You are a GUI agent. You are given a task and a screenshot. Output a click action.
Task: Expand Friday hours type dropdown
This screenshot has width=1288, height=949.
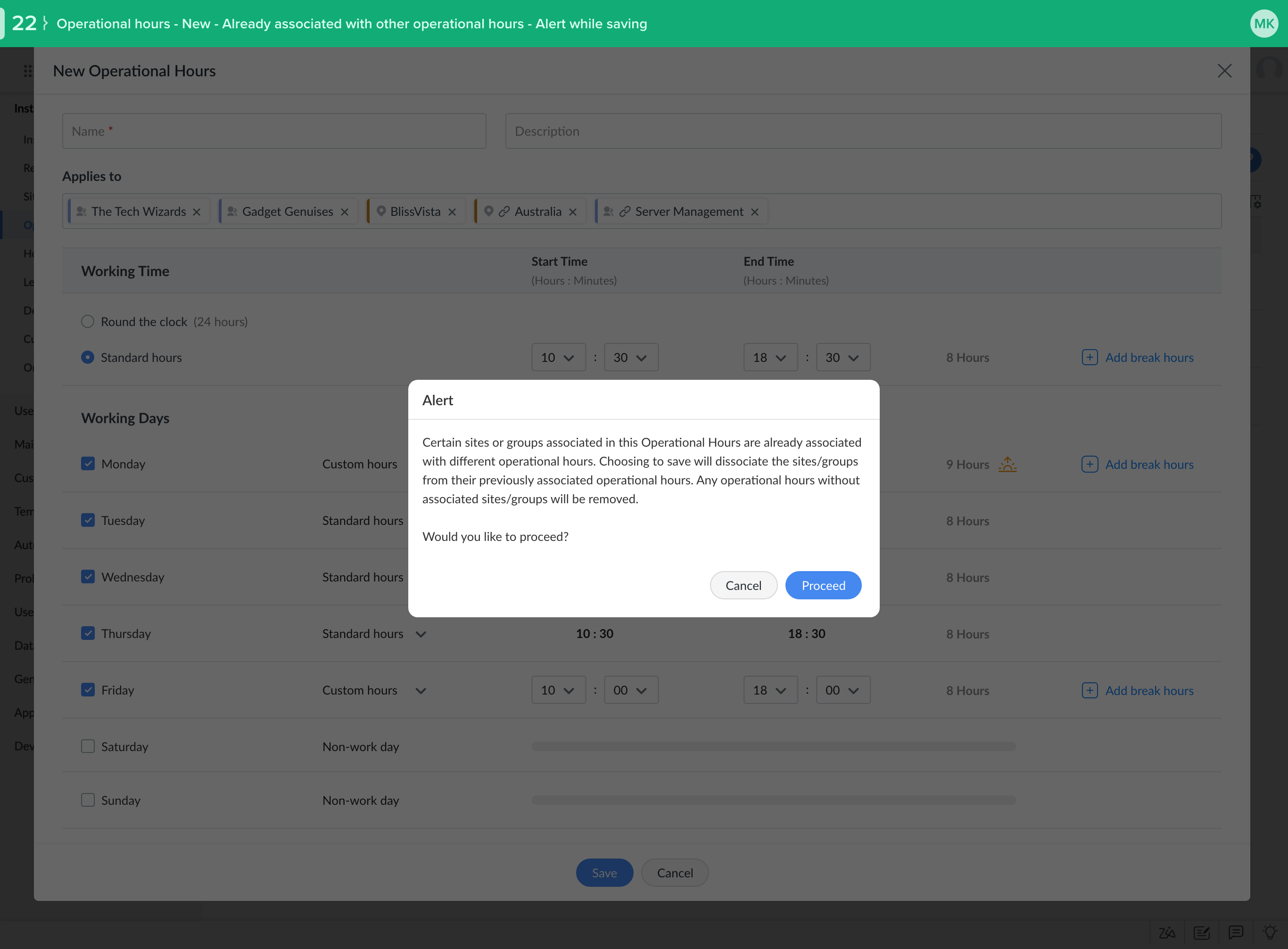(421, 690)
